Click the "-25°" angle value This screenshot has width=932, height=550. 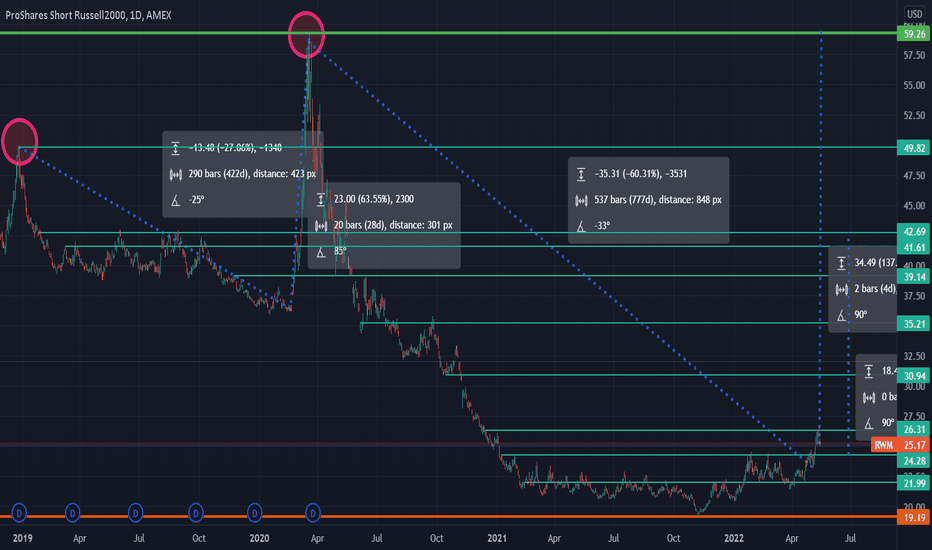click(196, 200)
